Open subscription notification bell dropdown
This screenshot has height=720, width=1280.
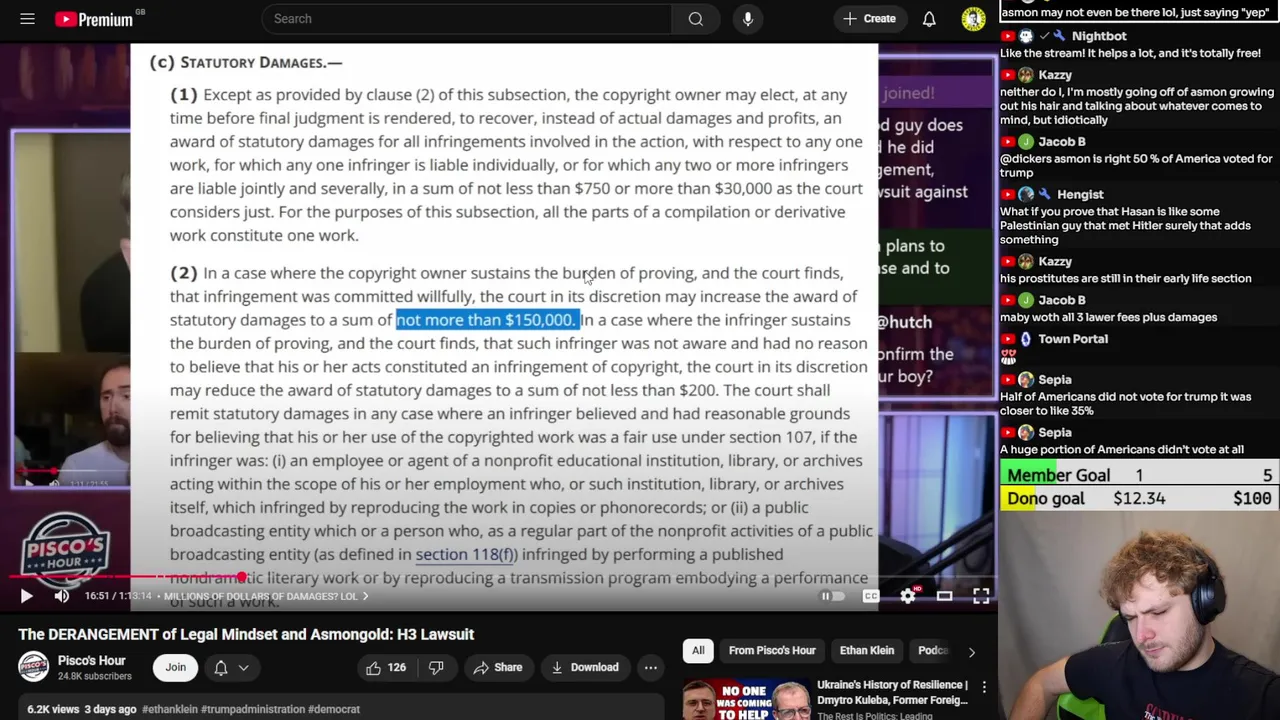(230, 667)
